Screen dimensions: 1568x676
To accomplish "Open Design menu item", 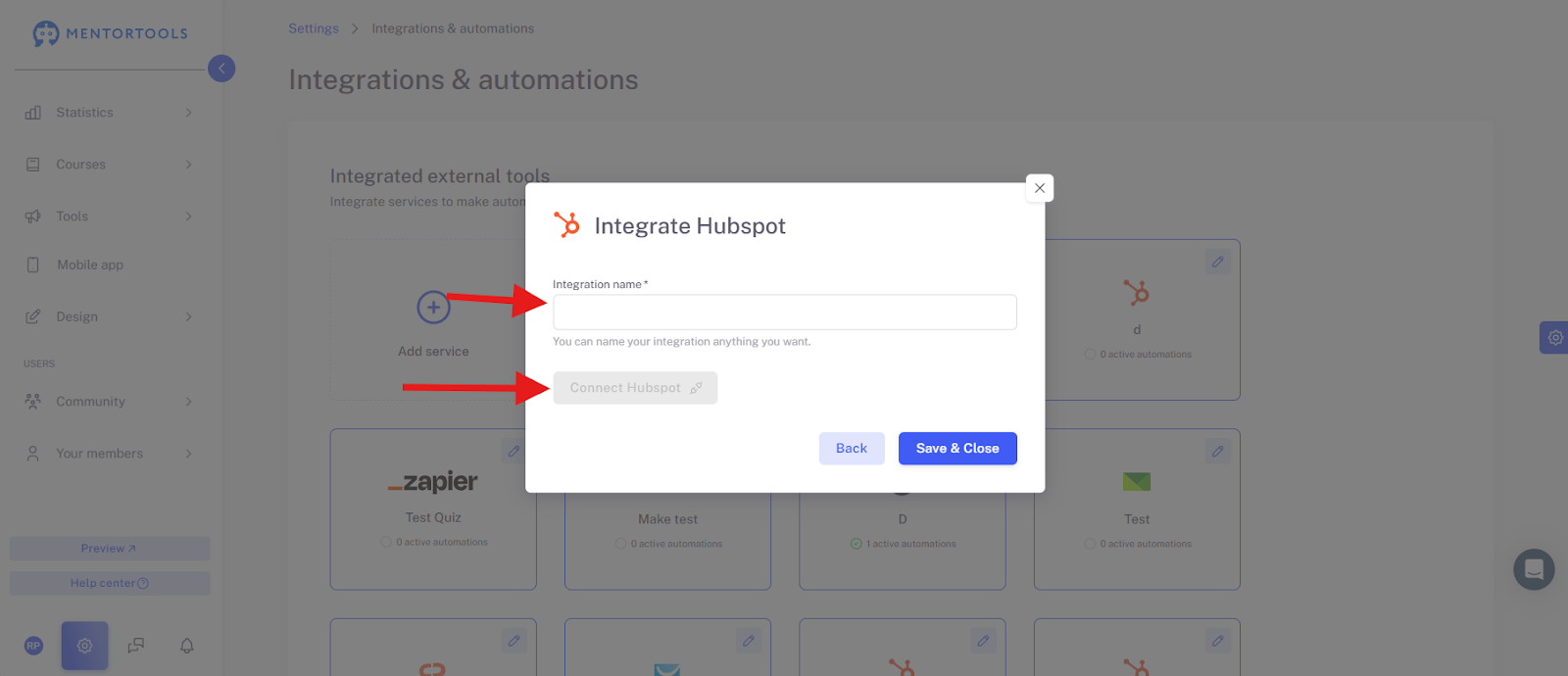I will 76,316.
